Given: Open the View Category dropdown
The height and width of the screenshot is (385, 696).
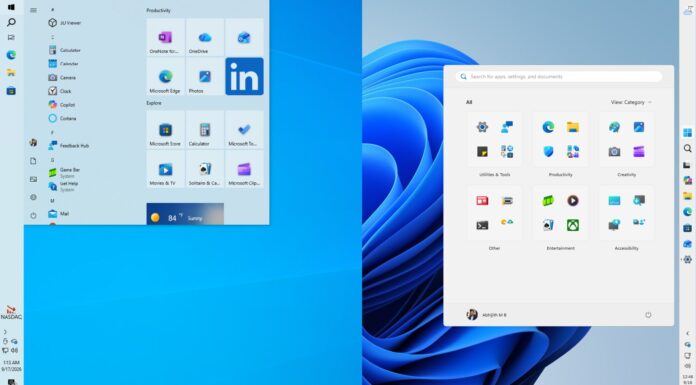Looking at the screenshot, I should (631, 102).
